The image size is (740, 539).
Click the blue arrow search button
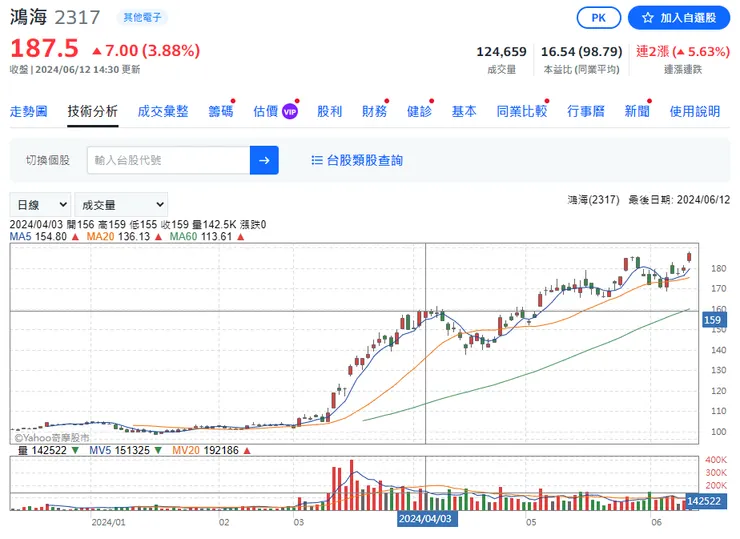pyautogui.click(x=264, y=160)
